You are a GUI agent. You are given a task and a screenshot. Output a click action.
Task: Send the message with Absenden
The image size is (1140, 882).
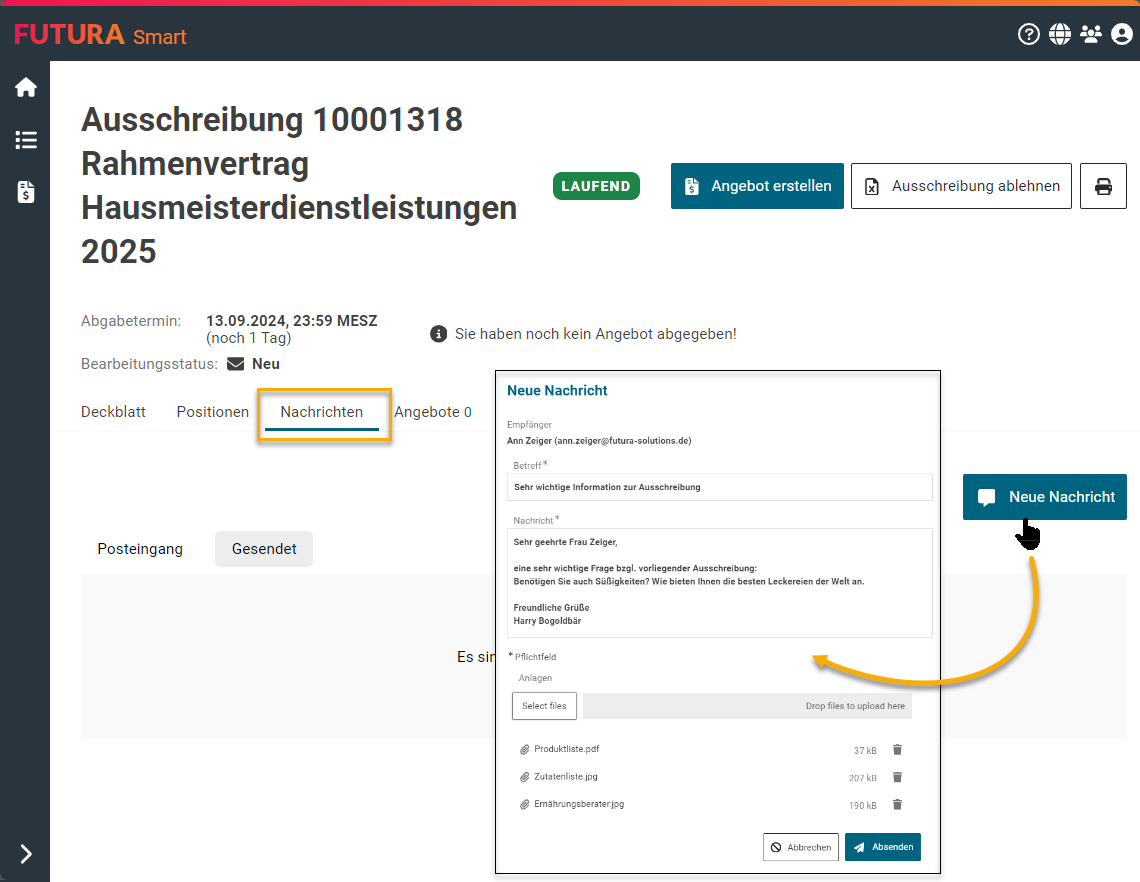[x=882, y=847]
